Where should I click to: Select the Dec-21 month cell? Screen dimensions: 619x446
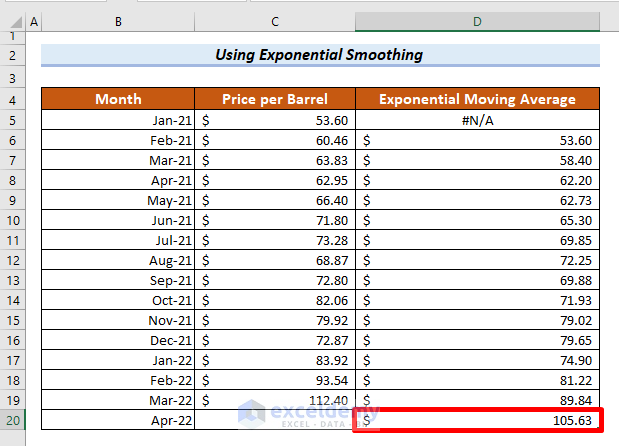click(118, 340)
